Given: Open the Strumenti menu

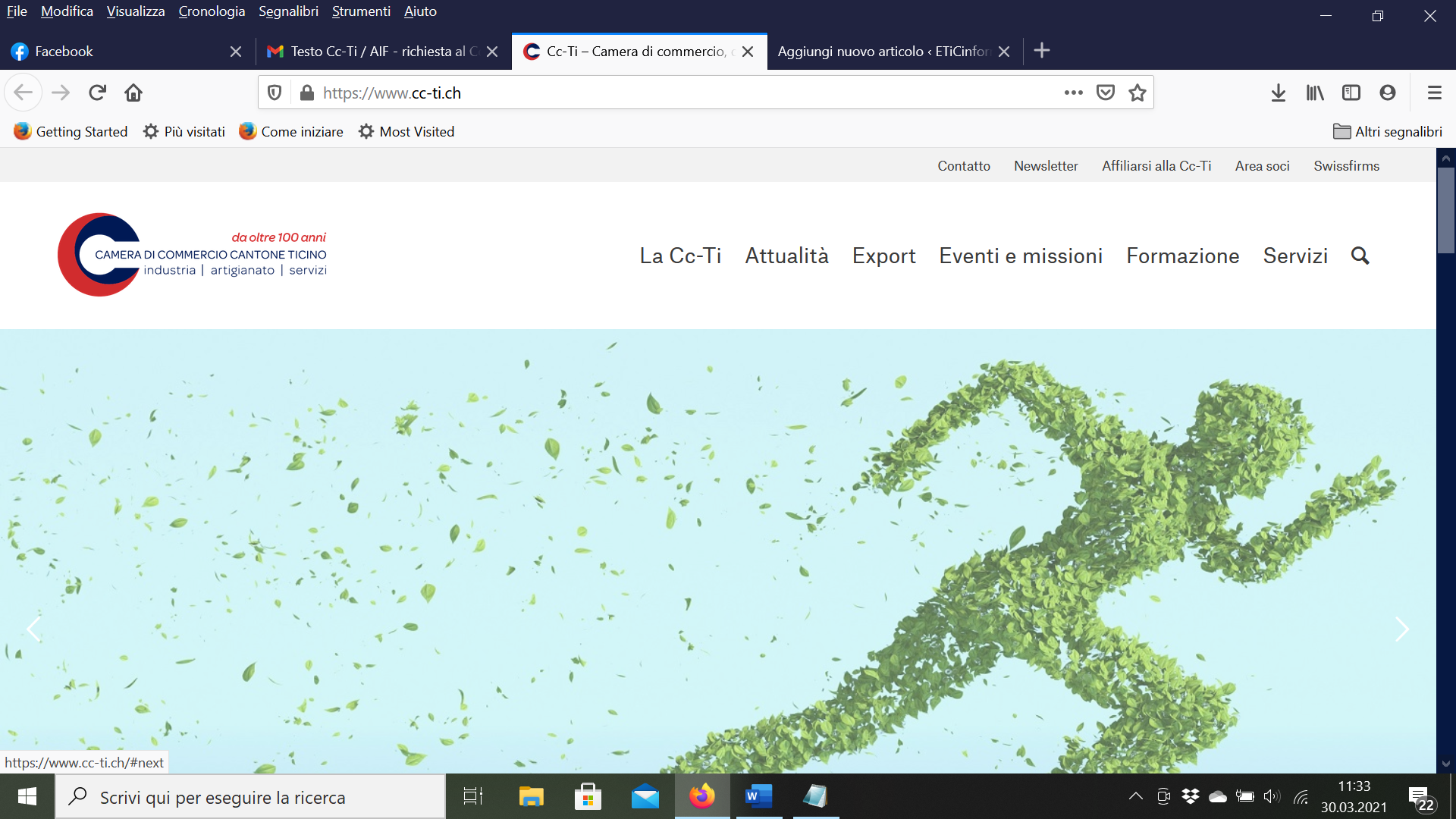Looking at the screenshot, I should click(361, 11).
